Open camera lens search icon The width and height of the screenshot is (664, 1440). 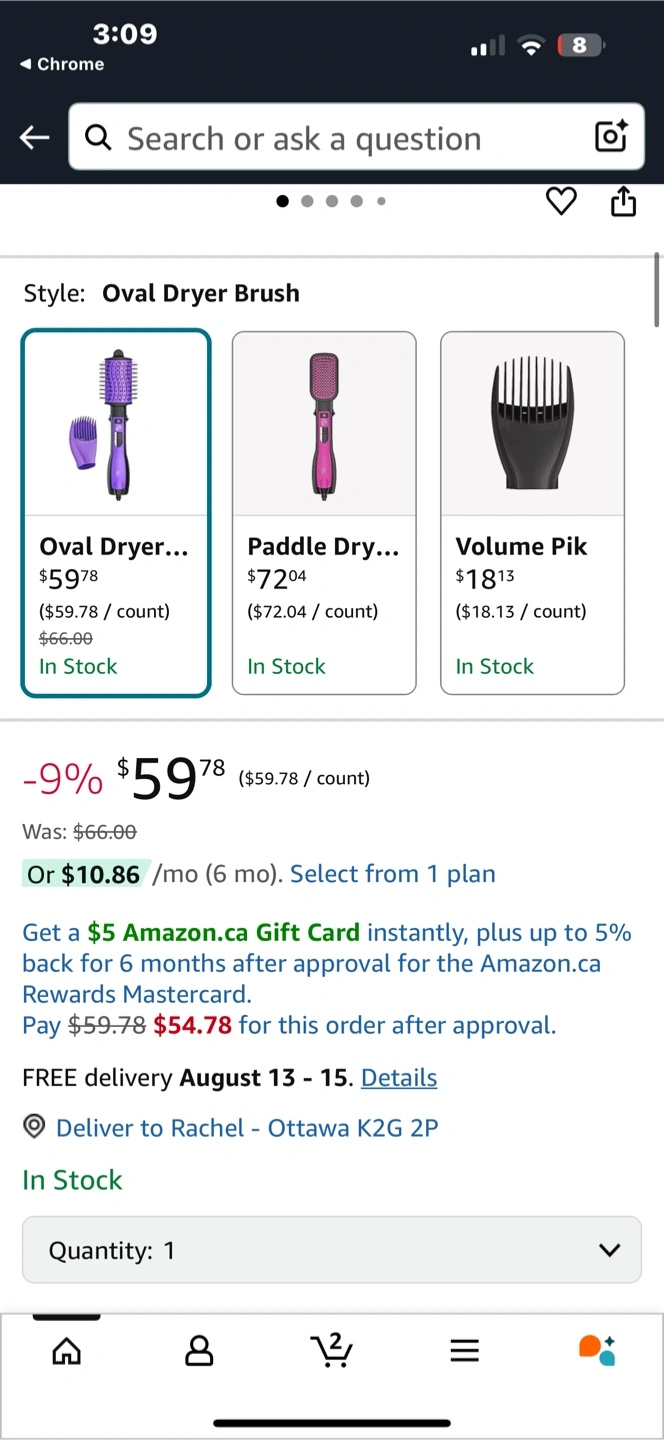[x=610, y=137]
